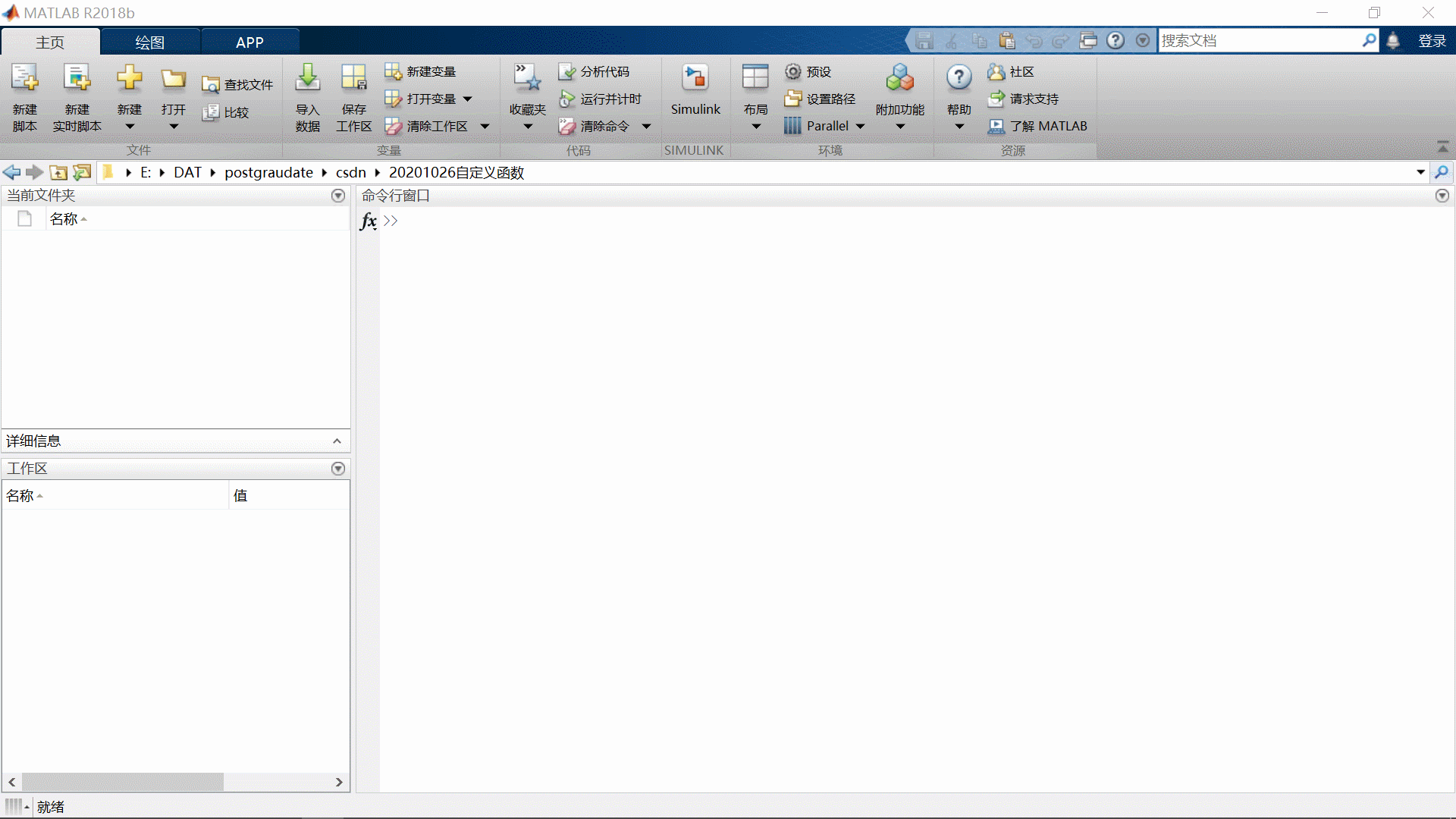Minimize the toolstrip with collapse arrow
The height and width of the screenshot is (819, 1456).
(x=1442, y=146)
